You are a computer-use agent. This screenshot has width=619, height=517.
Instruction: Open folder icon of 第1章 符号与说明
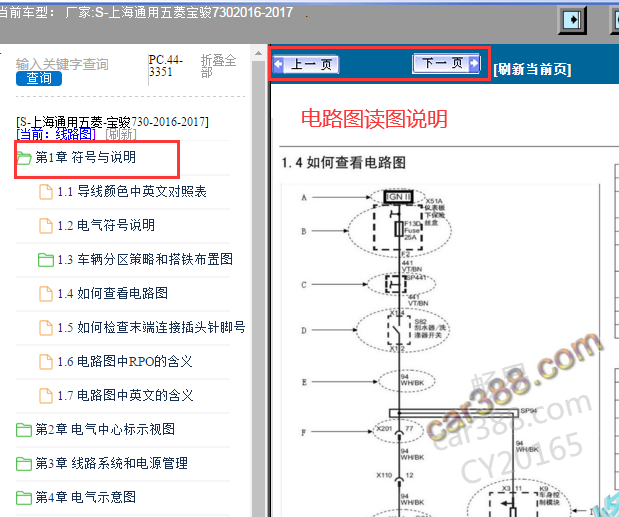tap(24, 158)
